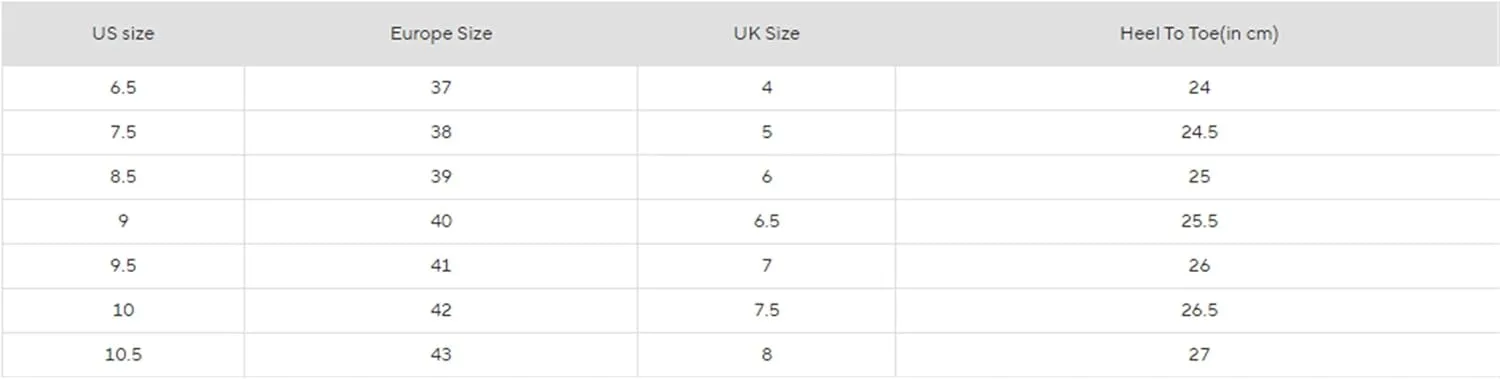Select the US size 10.5 cell
This screenshot has height=379, width=1500.
point(123,355)
